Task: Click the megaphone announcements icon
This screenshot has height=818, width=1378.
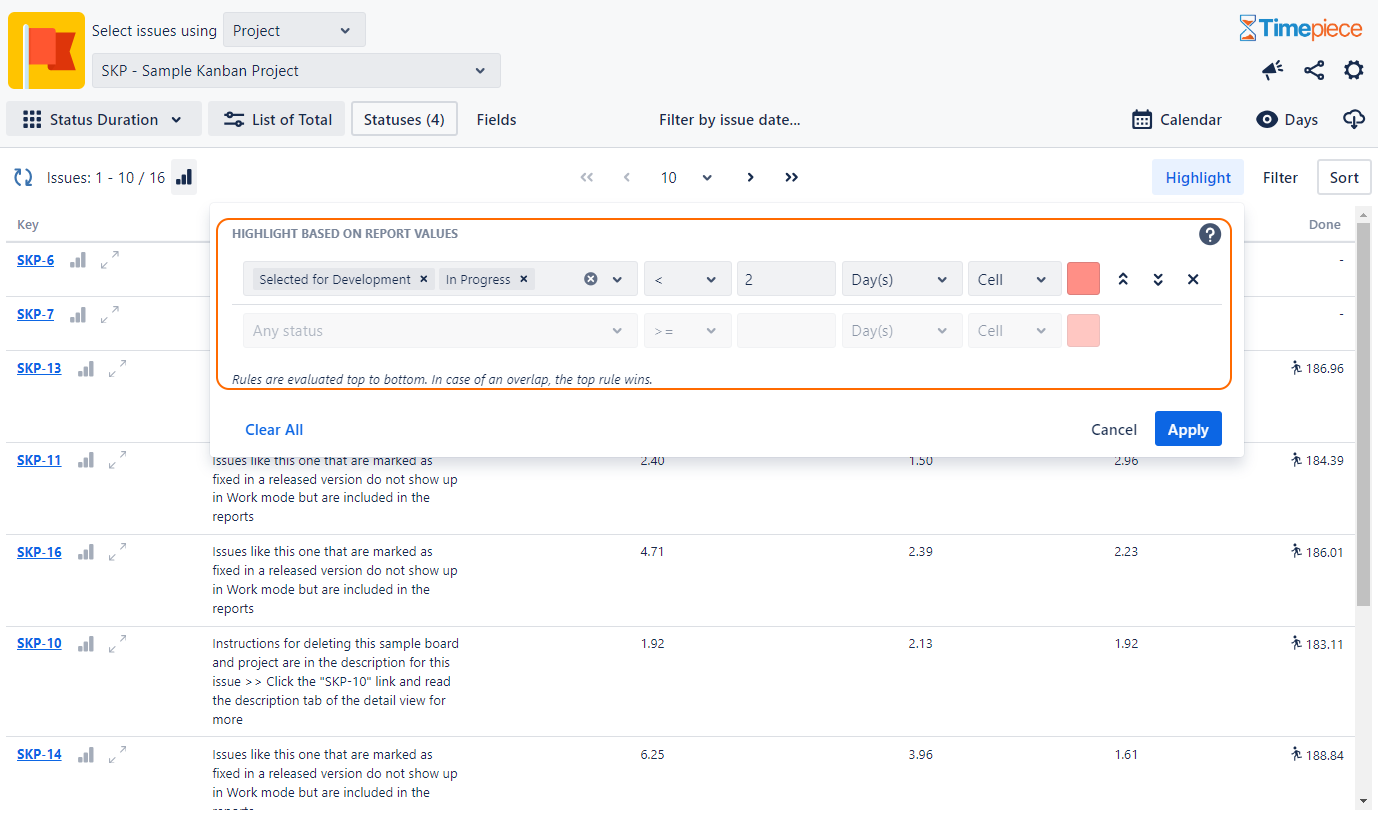Action: (x=1272, y=70)
